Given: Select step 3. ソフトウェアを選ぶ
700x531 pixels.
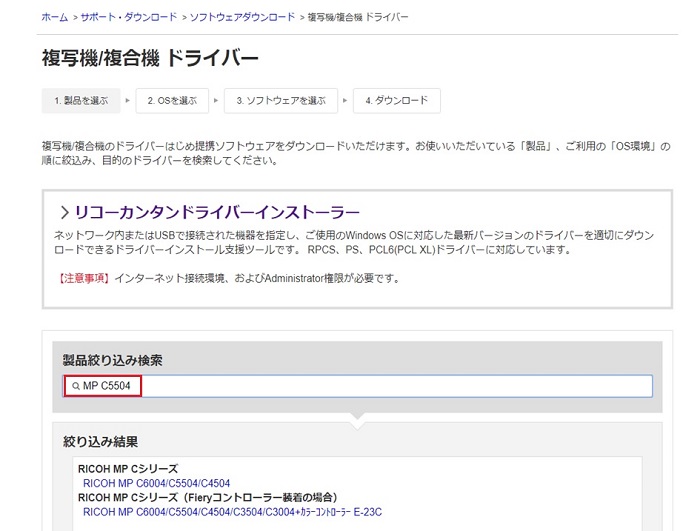Looking at the screenshot, I should point(281,100).
